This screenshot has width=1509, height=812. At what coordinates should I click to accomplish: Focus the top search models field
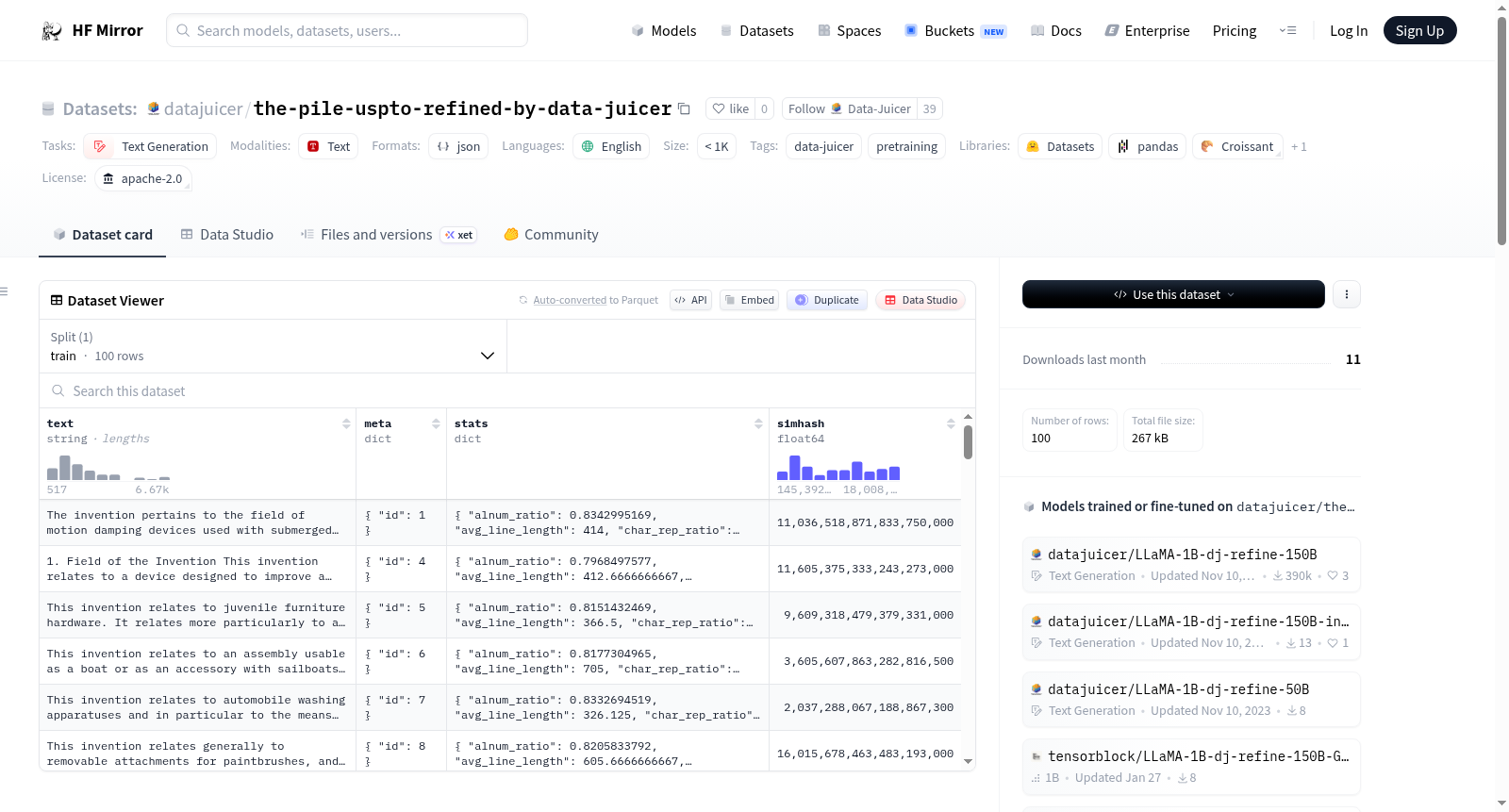(x=347, y=30)
